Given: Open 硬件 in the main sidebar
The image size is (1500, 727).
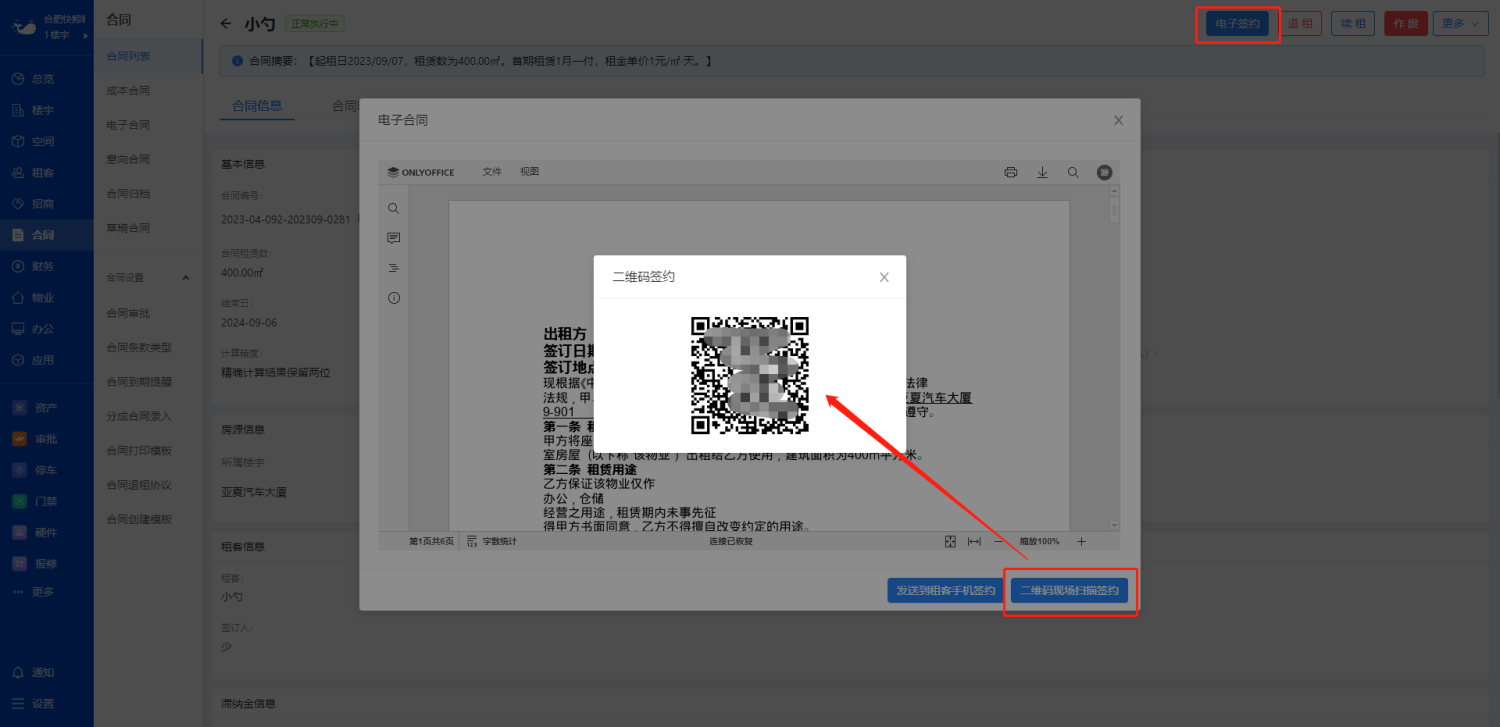Looking at the screenshot, I should pos(47,532).
